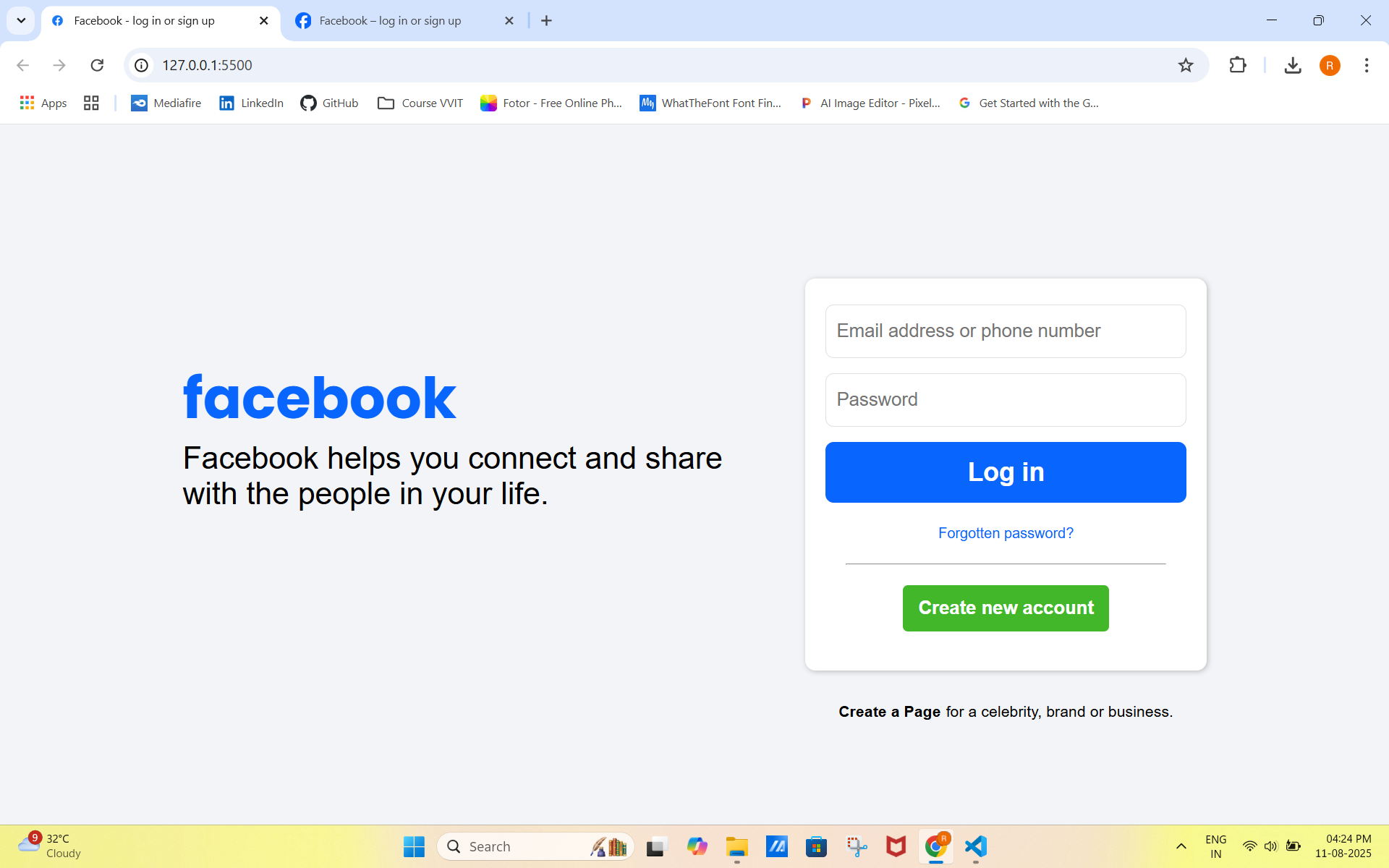The height and width of the screenshot is (868, 1389).
Task: Focus the Email address or phone number field
Action: (1006, 331)
